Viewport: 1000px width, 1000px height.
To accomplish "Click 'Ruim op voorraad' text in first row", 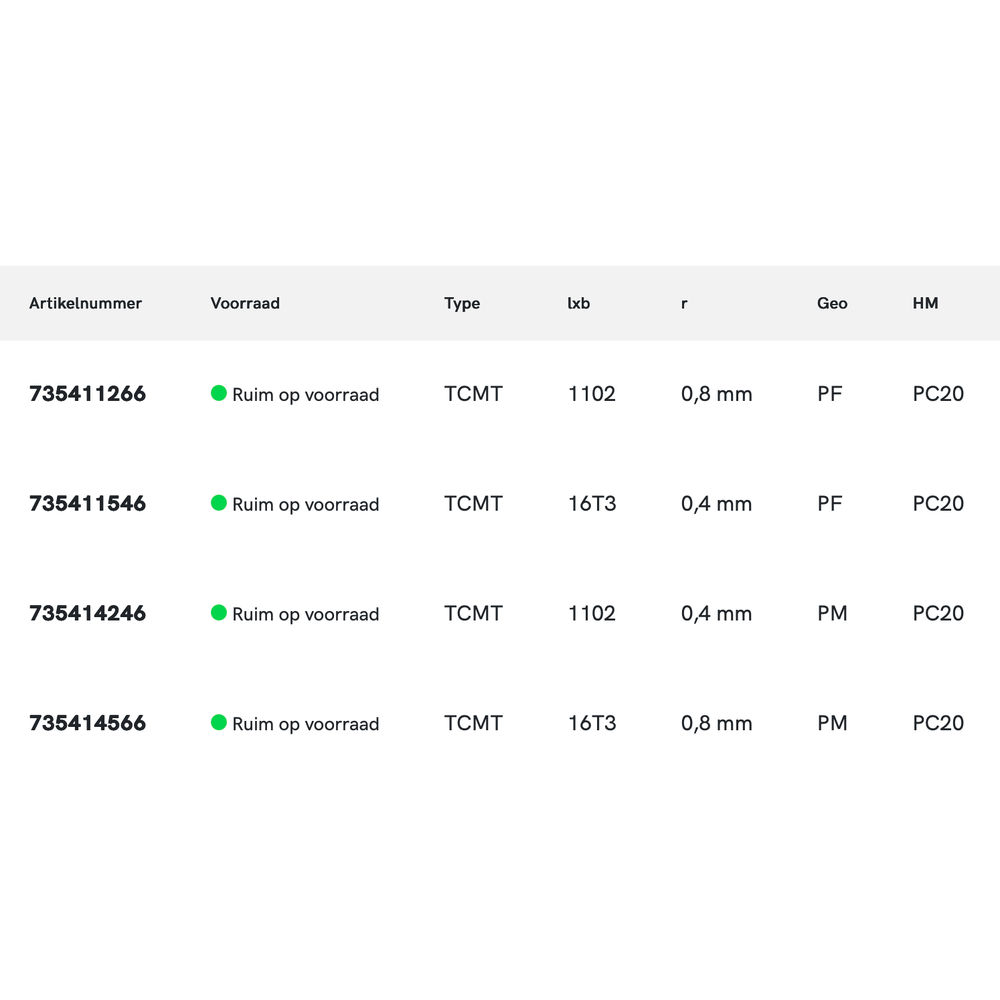I will click(x=306, y=395).
